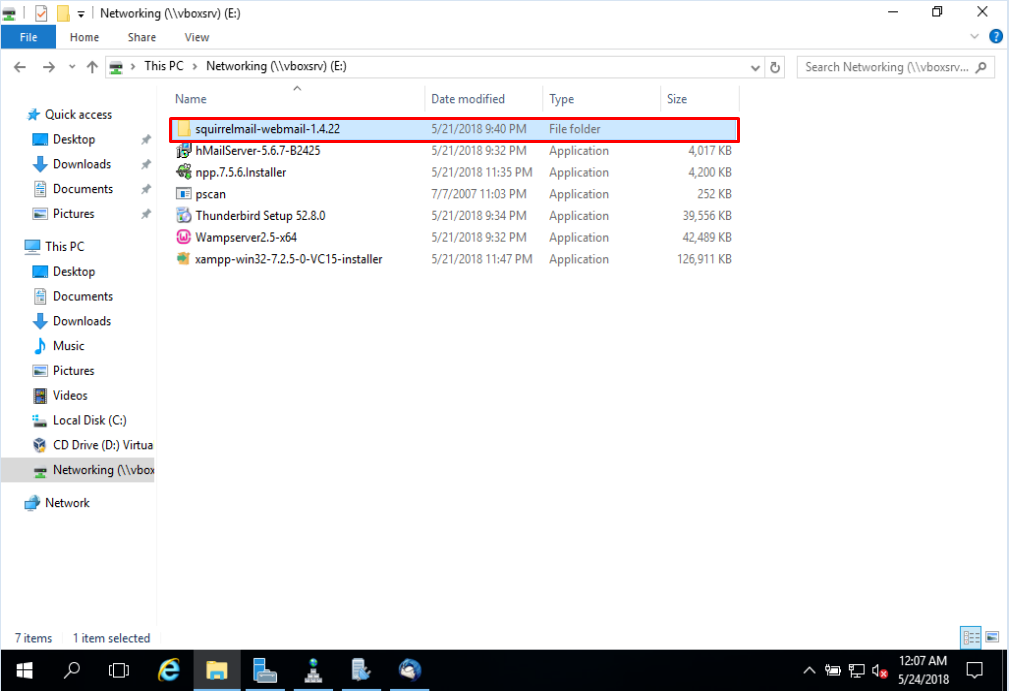Select Thunderbird Setup 52.8.0 file icon
The height and width of the screenshot is (691, 1009).
coord(184,216)
